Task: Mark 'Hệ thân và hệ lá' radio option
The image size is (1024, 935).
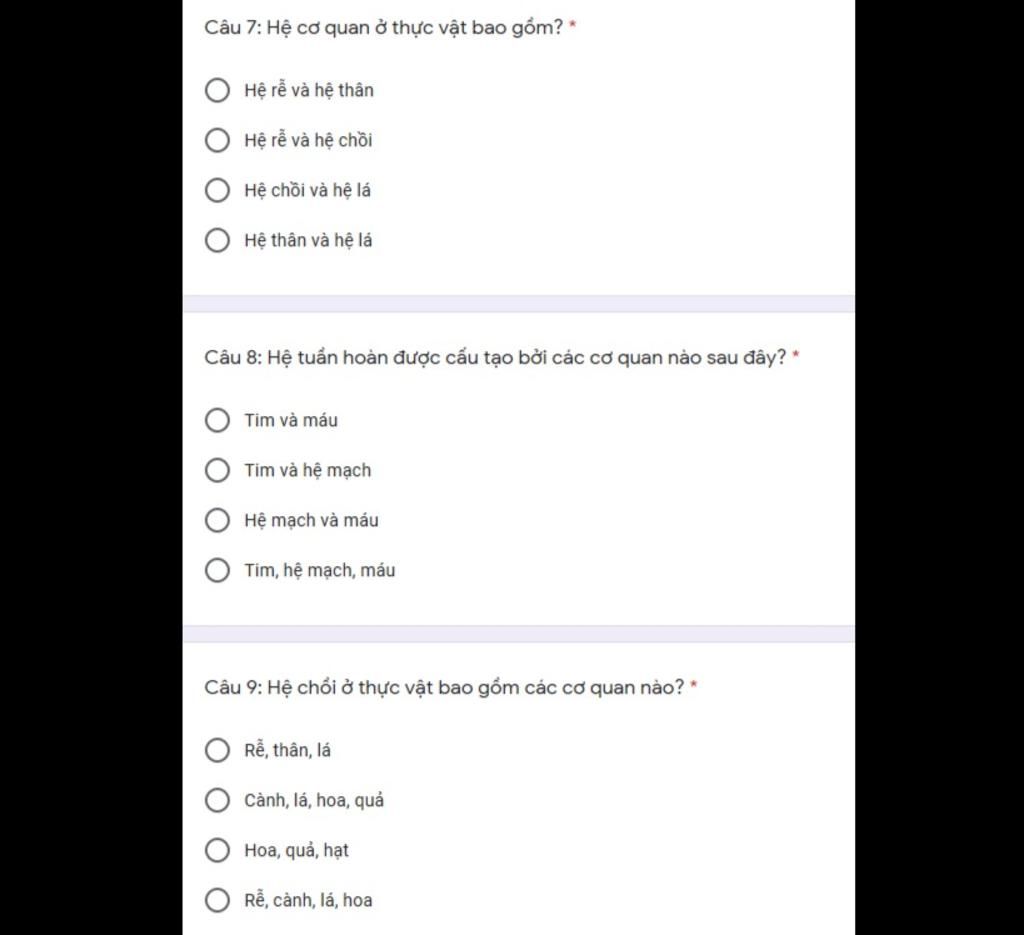Action: (x=217, y=240)
